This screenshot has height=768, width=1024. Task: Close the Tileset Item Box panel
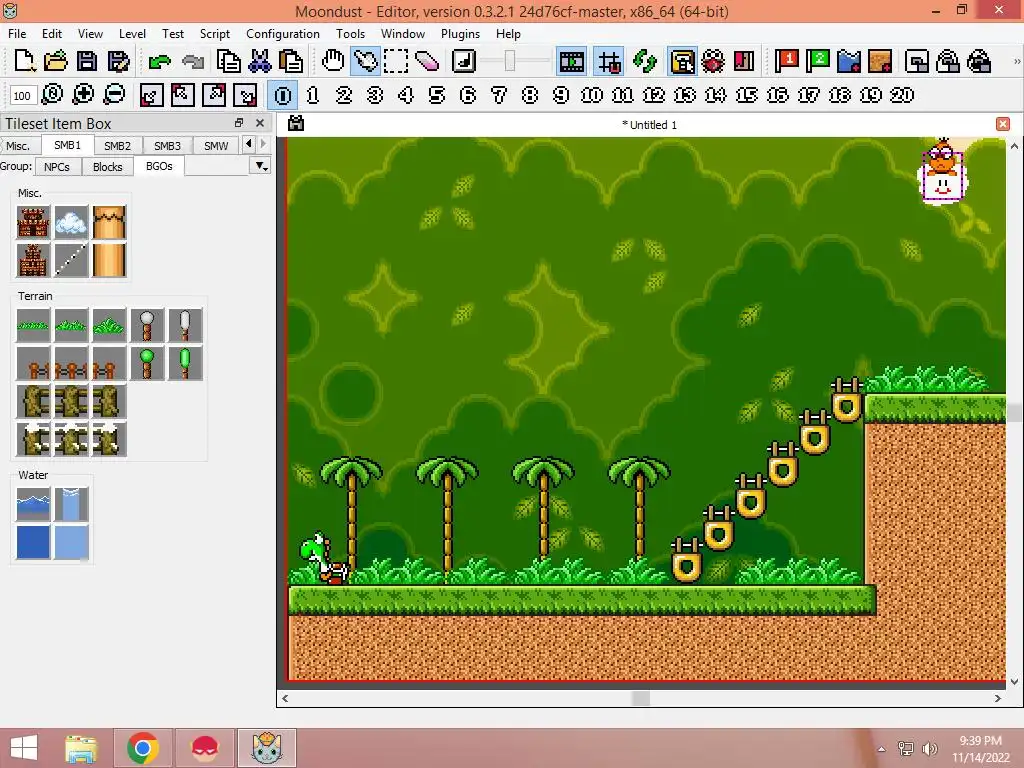260,123
